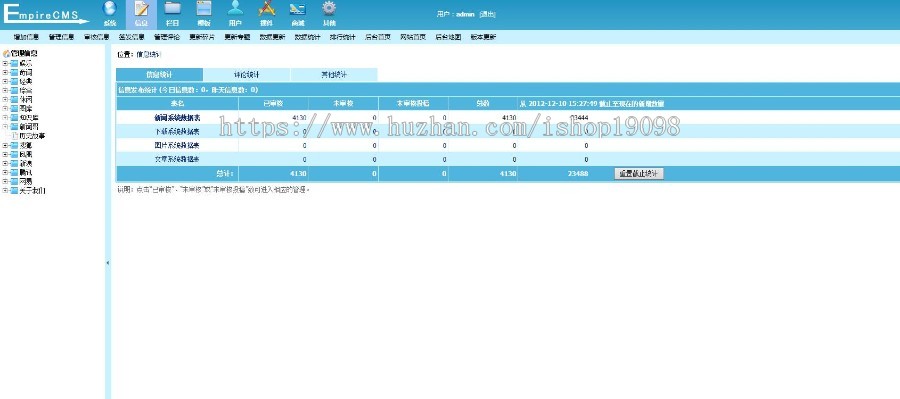Click the folder icon beside 经典
The height and width of the screenshot is (399, 900).
(14, 82)
